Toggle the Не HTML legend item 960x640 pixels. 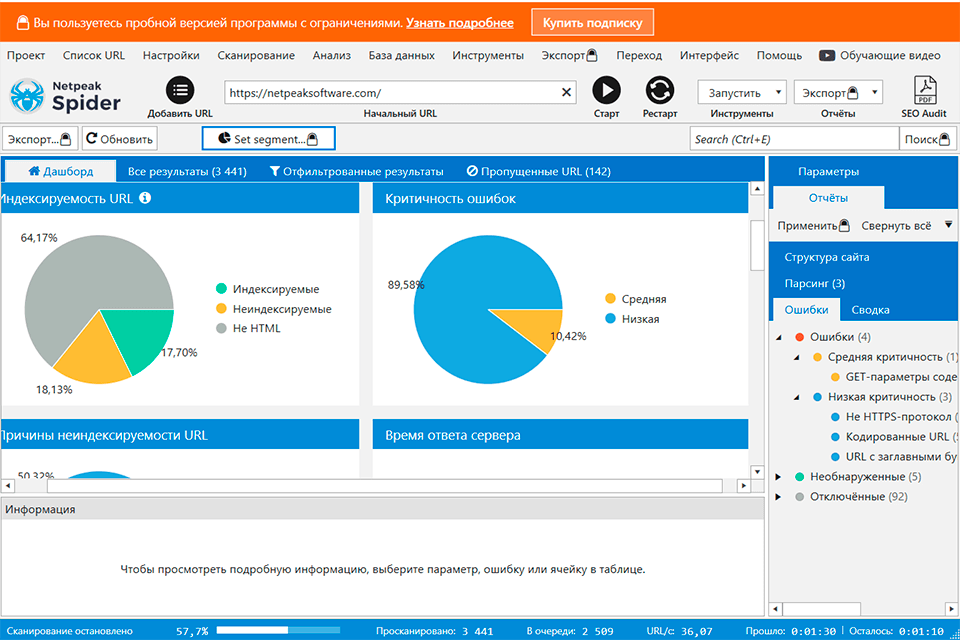coord(221,328)
